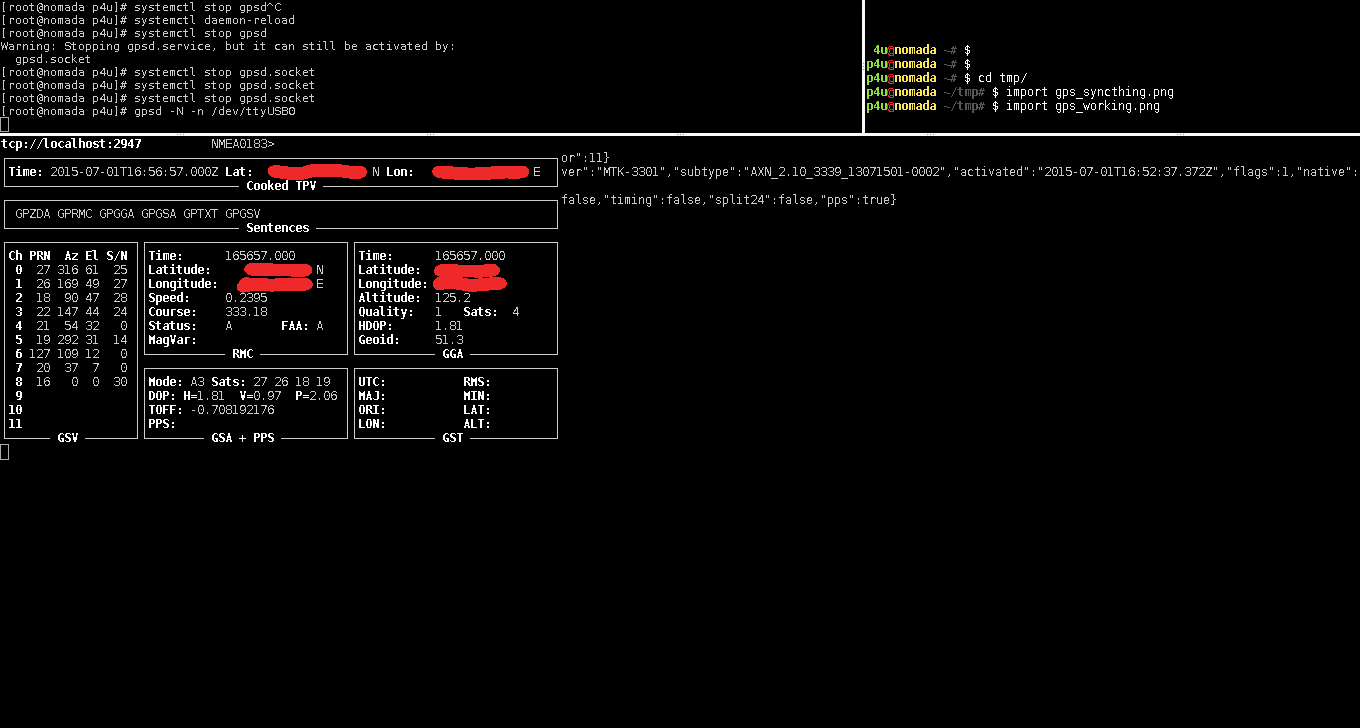The height and width of the screenshot is (728, 1360).
Task: Click azimuth value '316' in channel 0 row
Action: click(68, 270)
